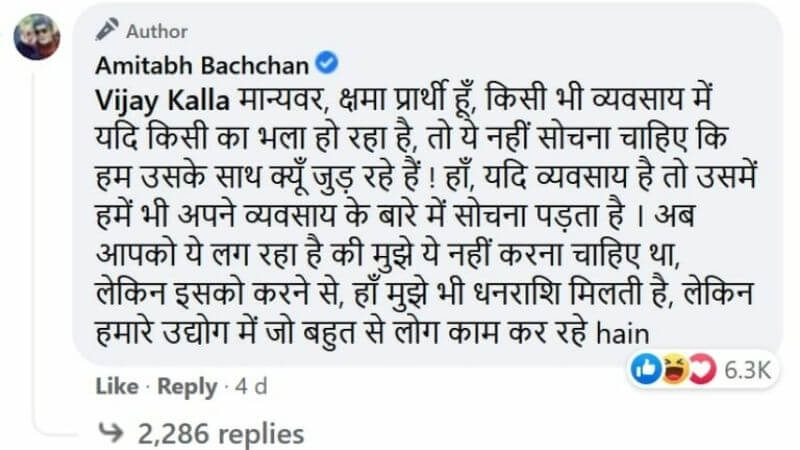Open Amitabh Bachchan's profile name

click(x=202, y=66)
